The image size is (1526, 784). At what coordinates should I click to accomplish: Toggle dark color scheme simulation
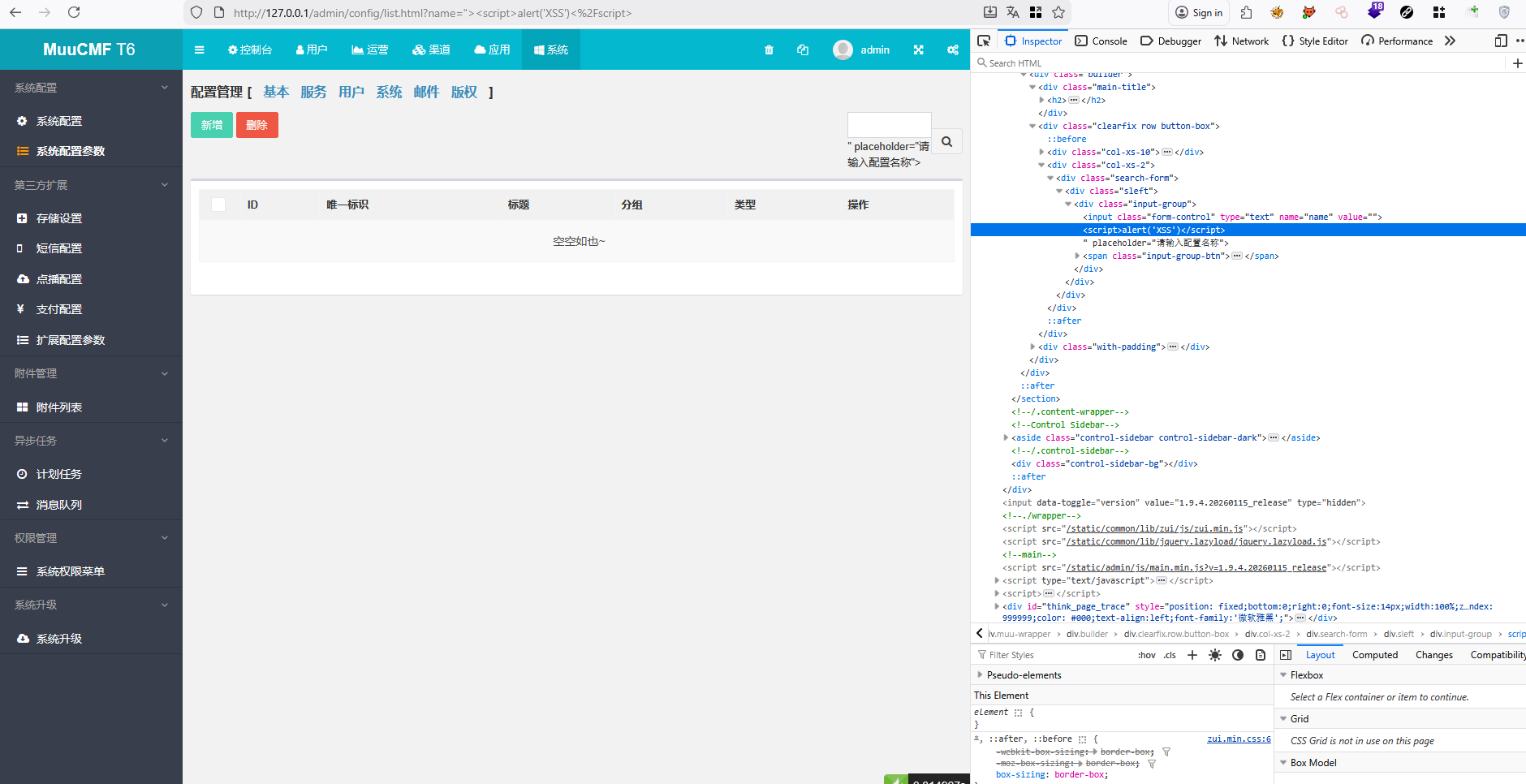pyautogui.click(x=1237, y=655)
